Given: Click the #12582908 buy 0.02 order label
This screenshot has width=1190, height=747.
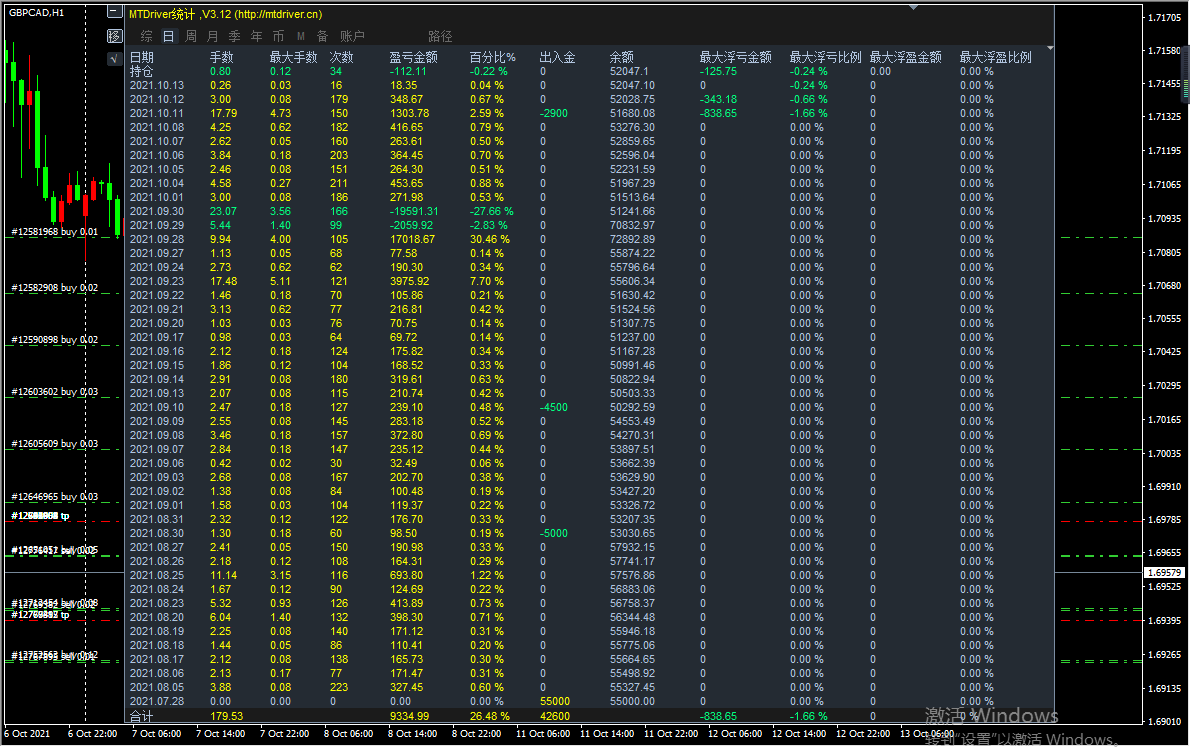Looking at the screenshot, I should click(55, 288).
